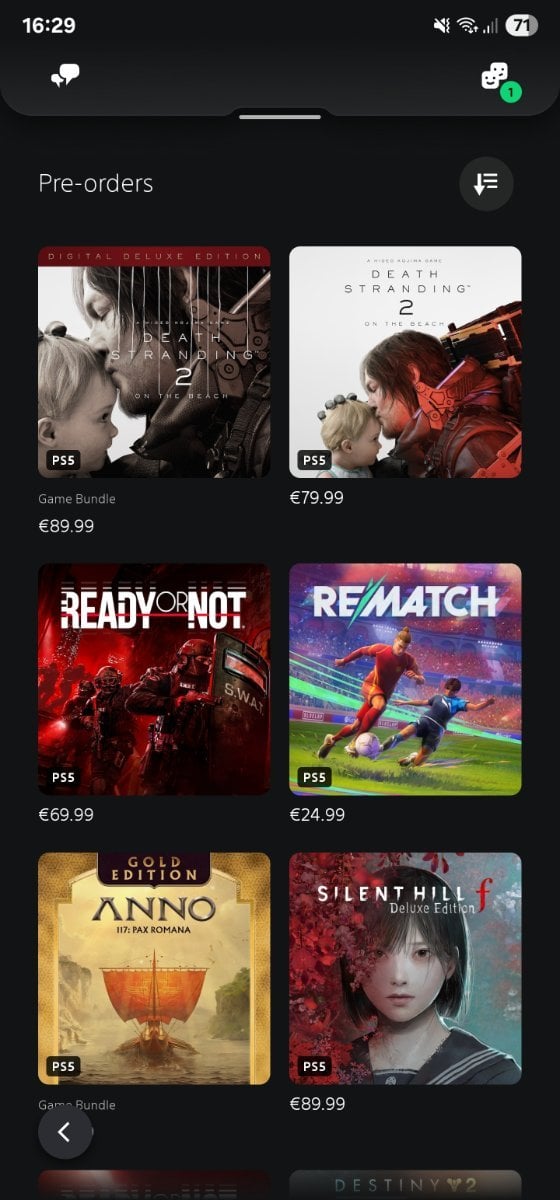Tap the battery indicator in the status bar
Screen dimensions: 560x1200
521,26
